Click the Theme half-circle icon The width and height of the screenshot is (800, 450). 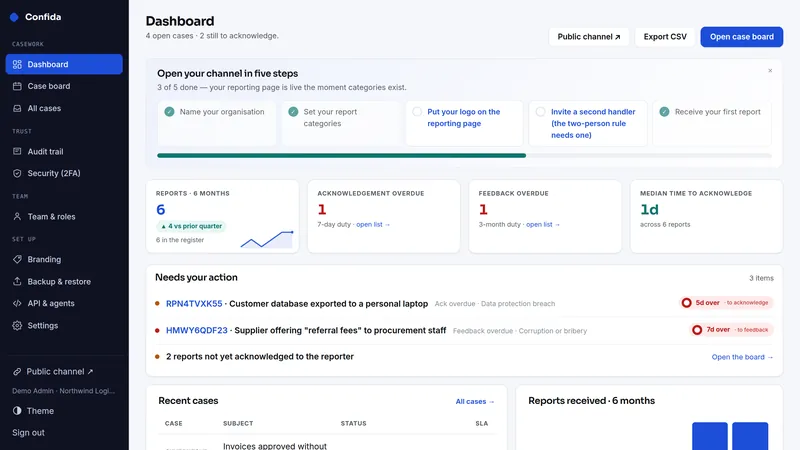coord(17,411)
